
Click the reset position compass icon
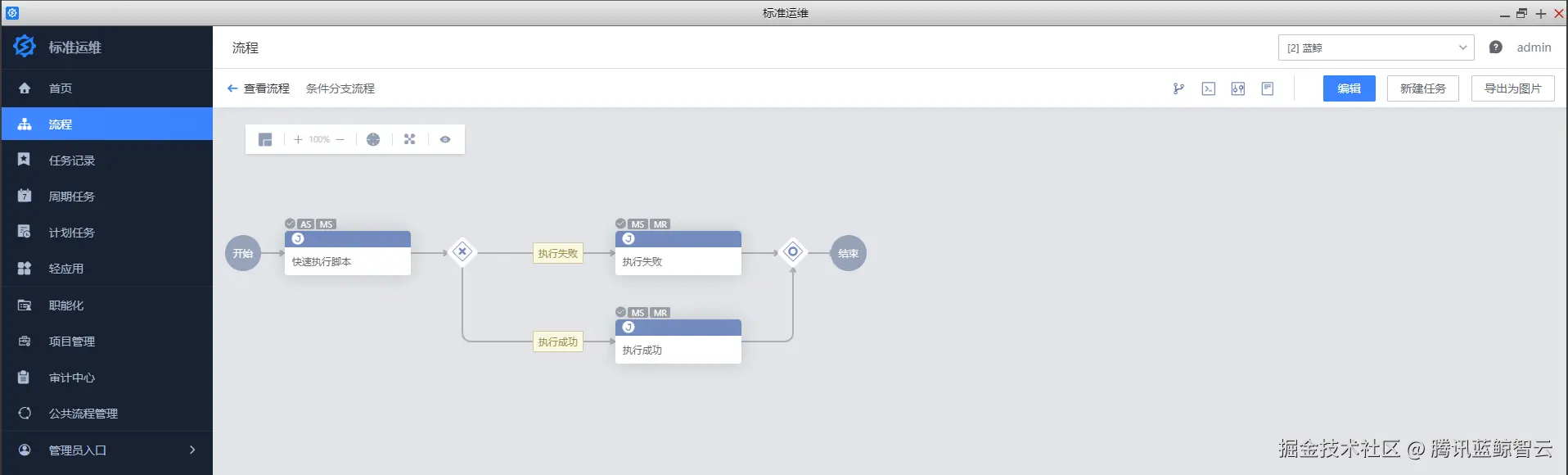click(x=373, y=139)
